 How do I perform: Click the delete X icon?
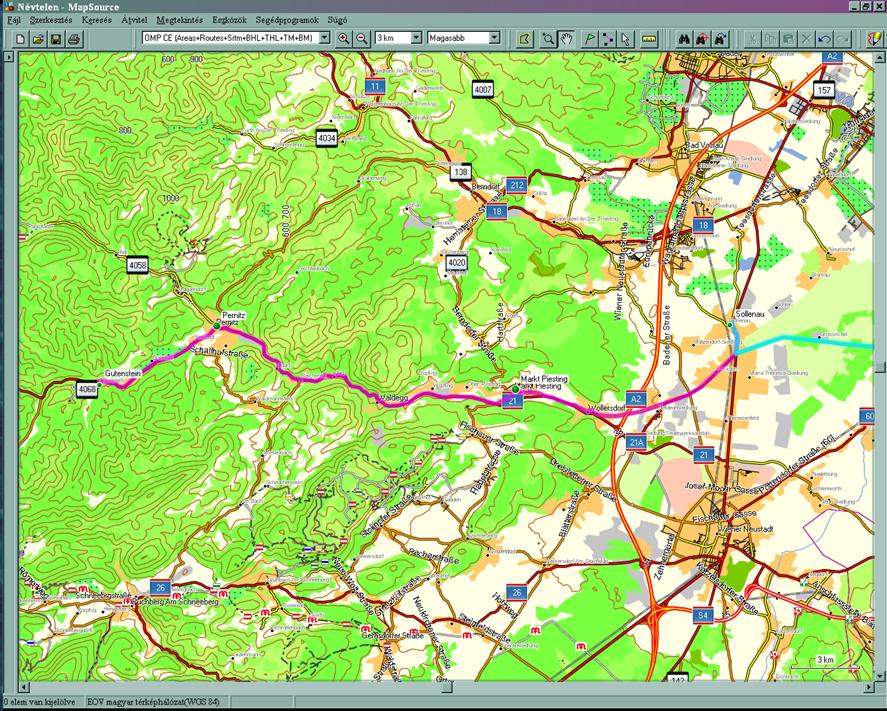pos(806,39)
